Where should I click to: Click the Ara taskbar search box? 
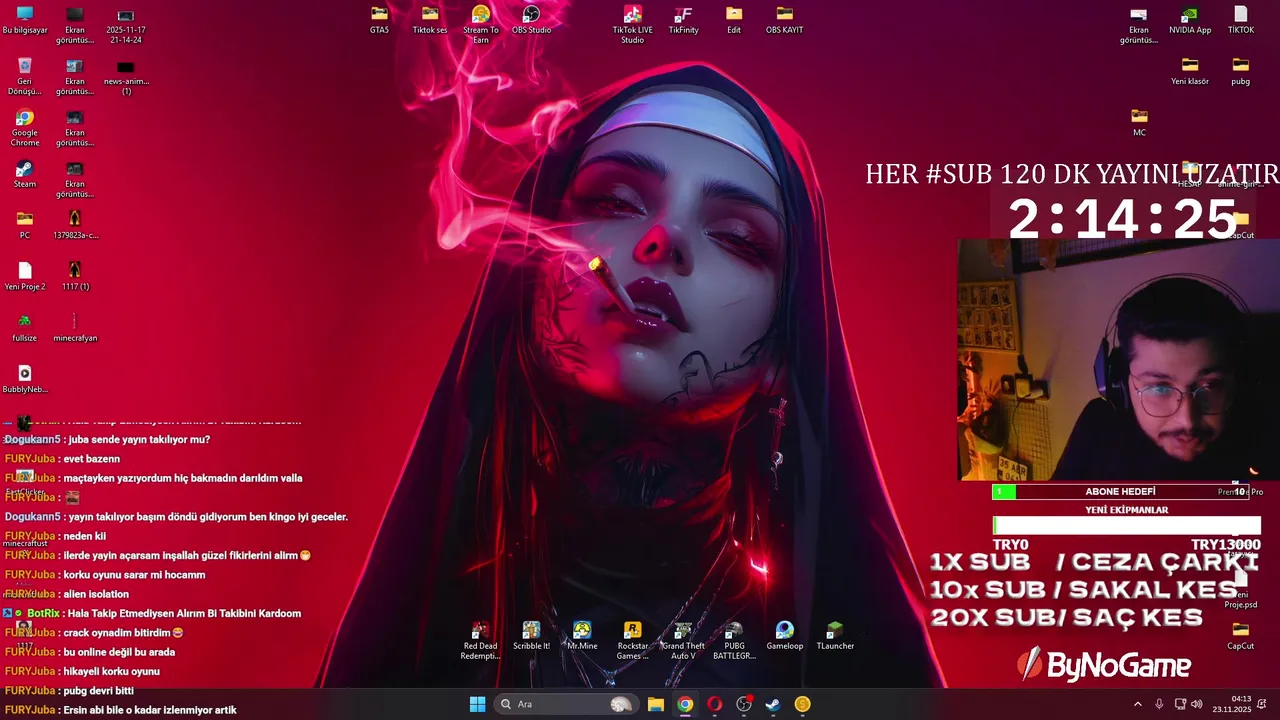pyautogui.click(x=565, y=704)
